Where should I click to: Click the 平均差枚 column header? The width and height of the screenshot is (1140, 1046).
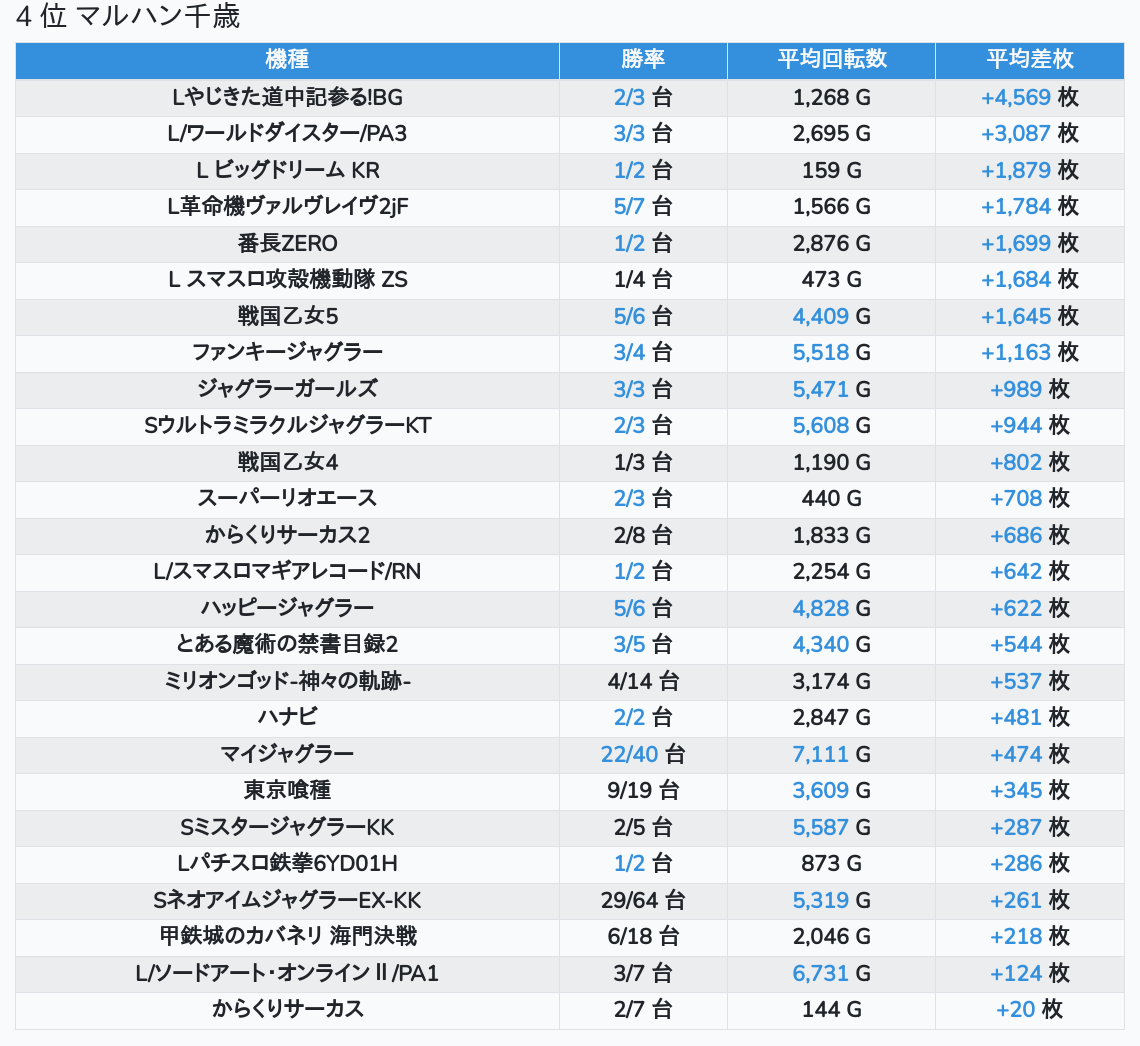click(x=1029, y=60)
